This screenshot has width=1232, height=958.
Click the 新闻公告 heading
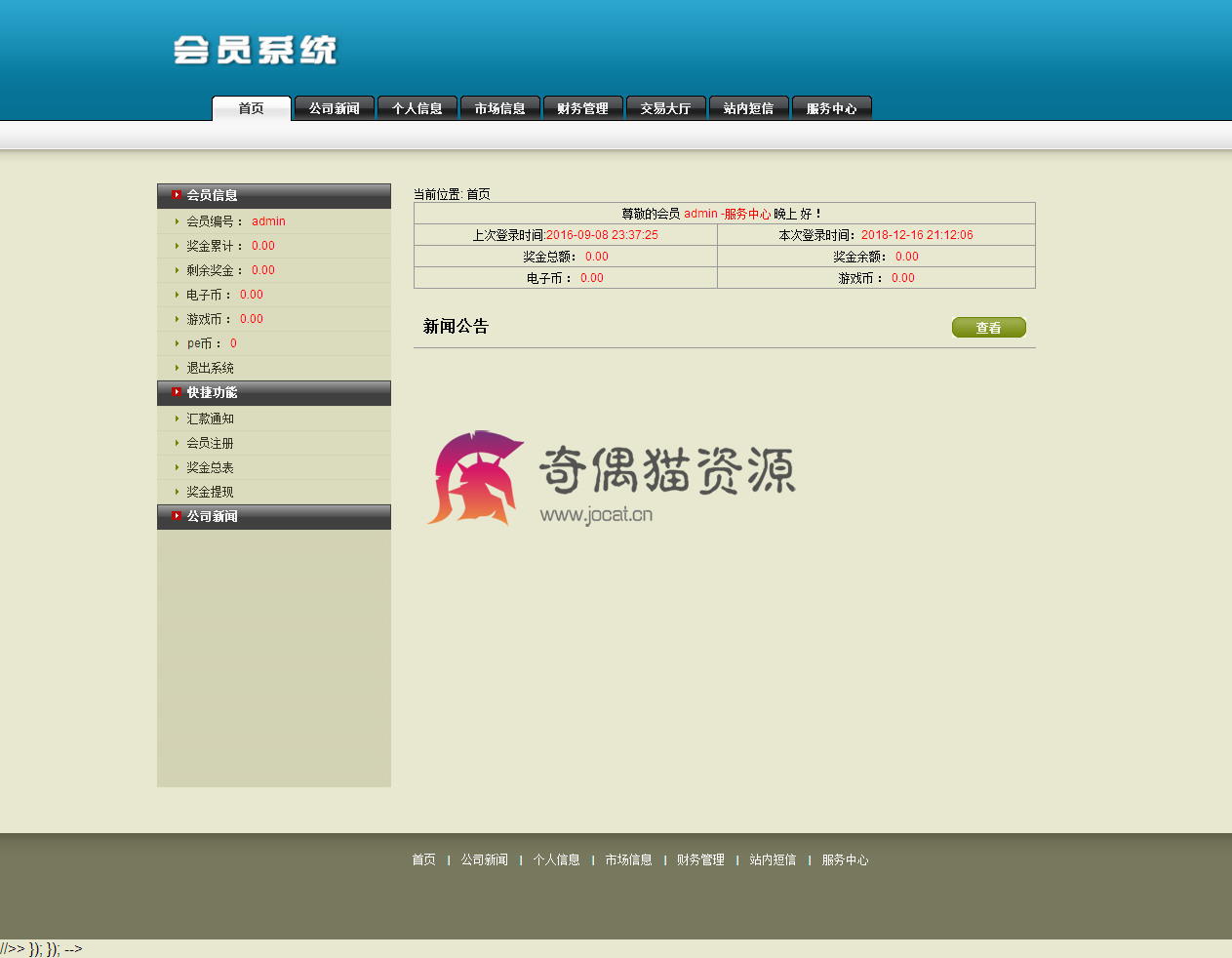click(456, 326)
